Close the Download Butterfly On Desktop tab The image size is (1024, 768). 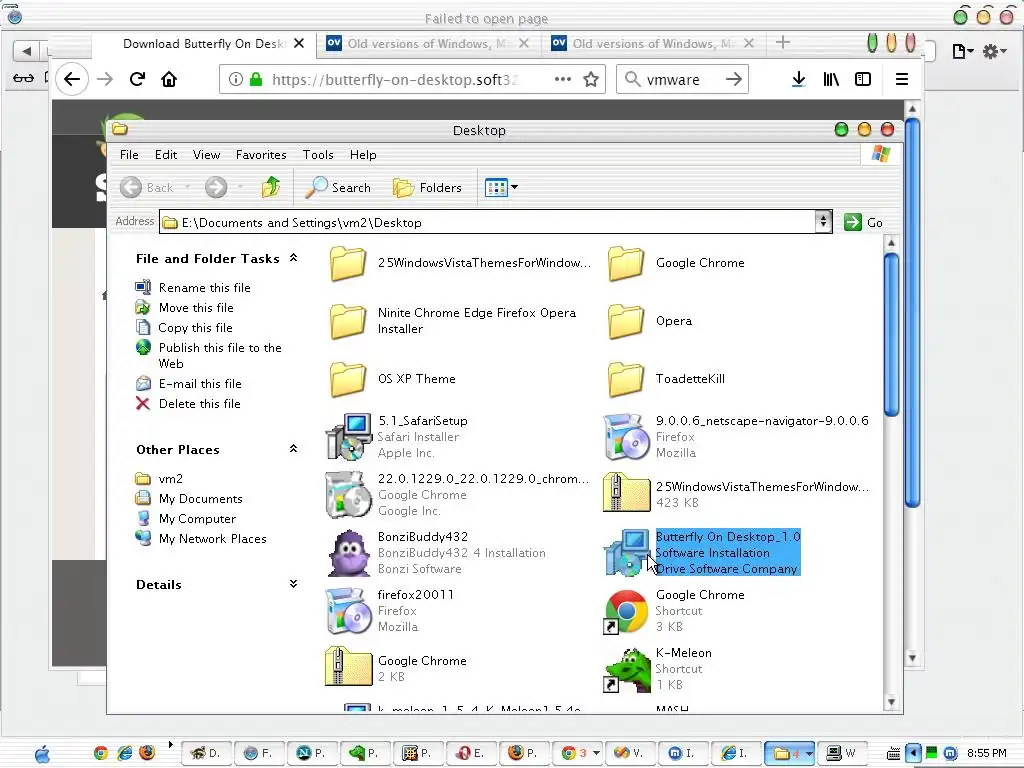click(298, 43)
